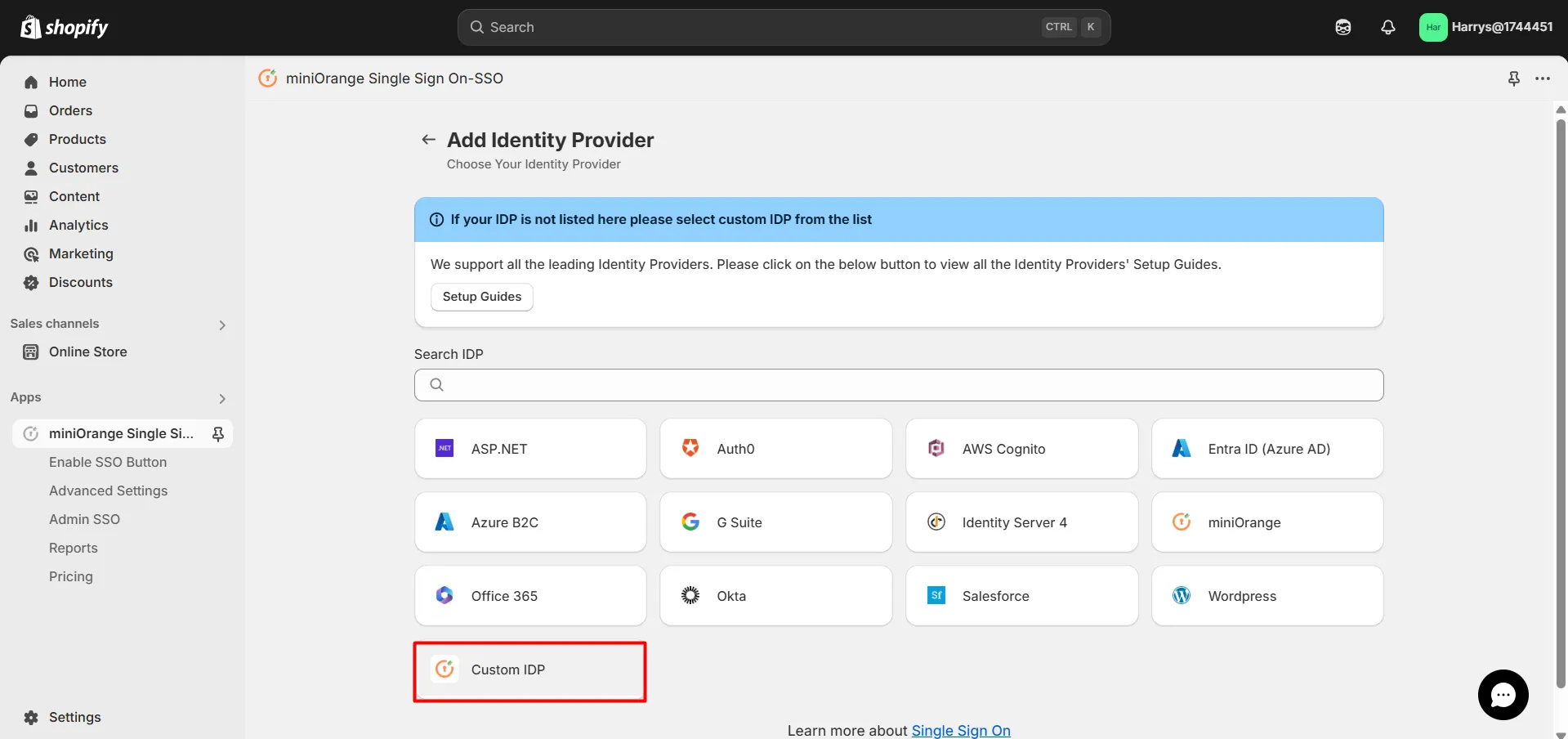The image size is (1568, 739).
Task: Click the Shopify logo
Action: click(x=64, y=27)
